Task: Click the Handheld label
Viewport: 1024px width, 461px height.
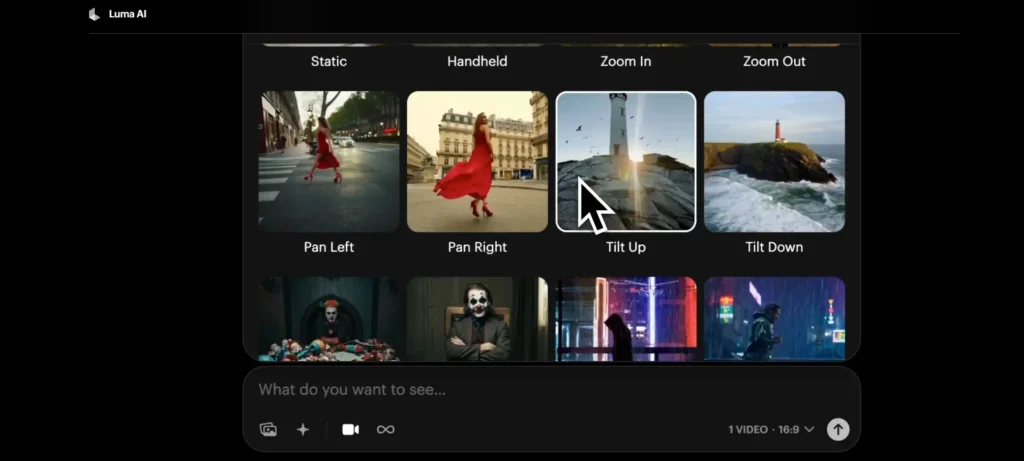Action: point(477,61)
